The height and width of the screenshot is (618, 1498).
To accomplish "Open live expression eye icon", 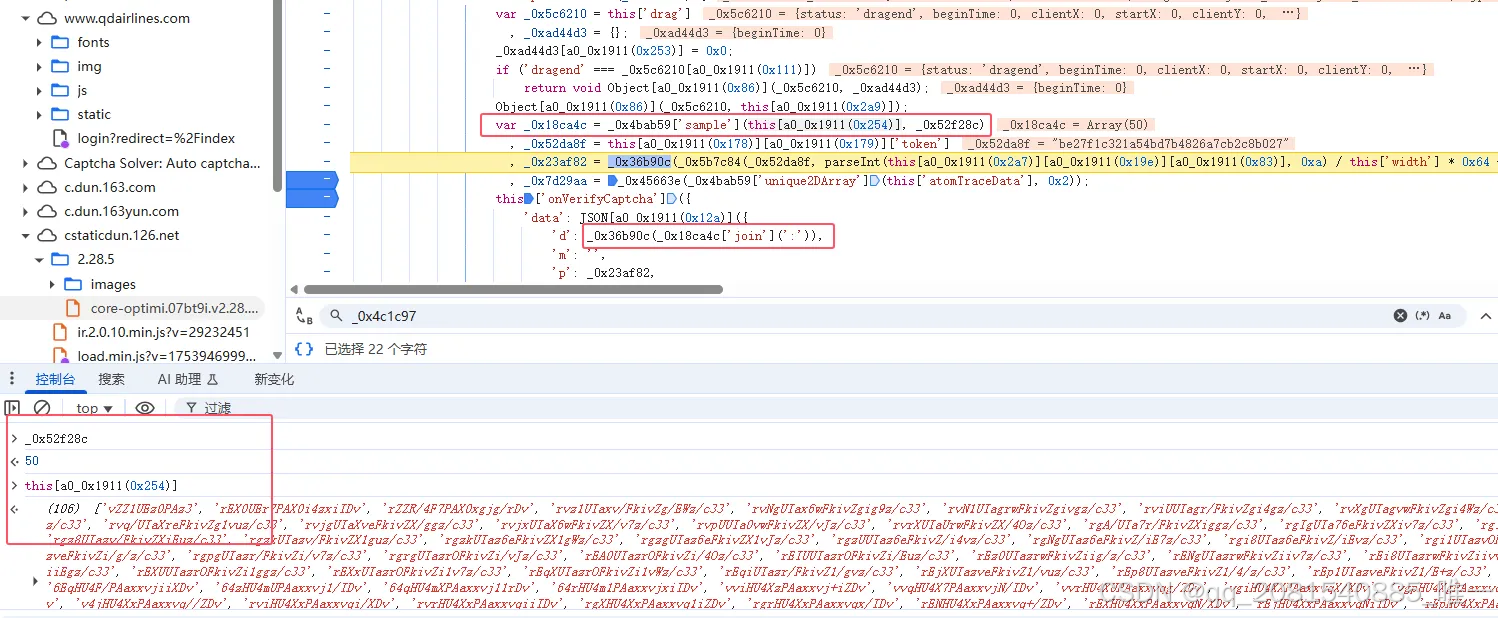I will (x=145, y=408).
